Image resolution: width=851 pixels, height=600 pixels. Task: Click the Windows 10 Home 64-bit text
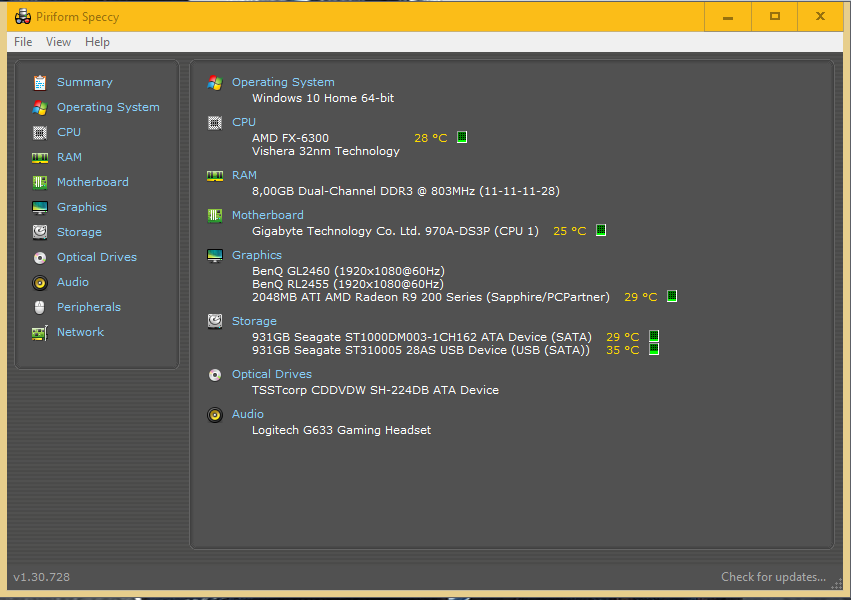pos(323,98)
